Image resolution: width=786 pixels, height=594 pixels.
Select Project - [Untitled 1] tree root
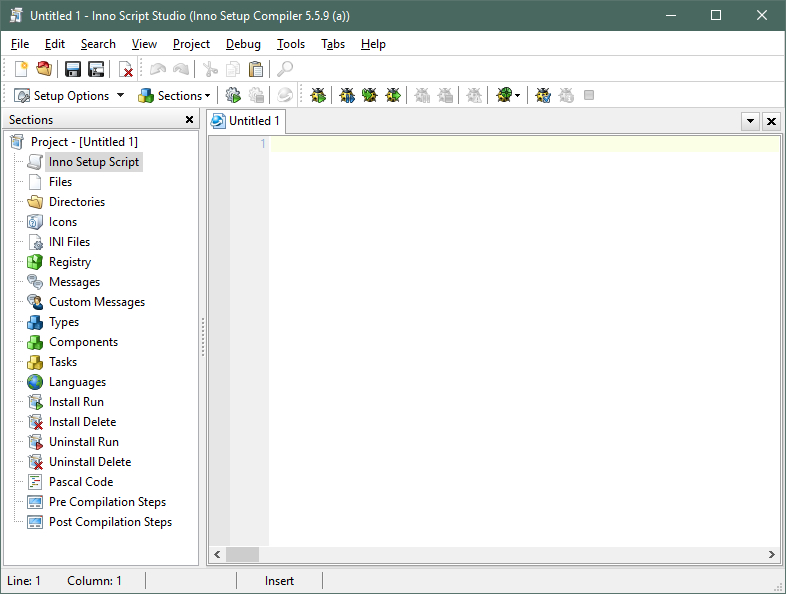click(x=84, y=142)
